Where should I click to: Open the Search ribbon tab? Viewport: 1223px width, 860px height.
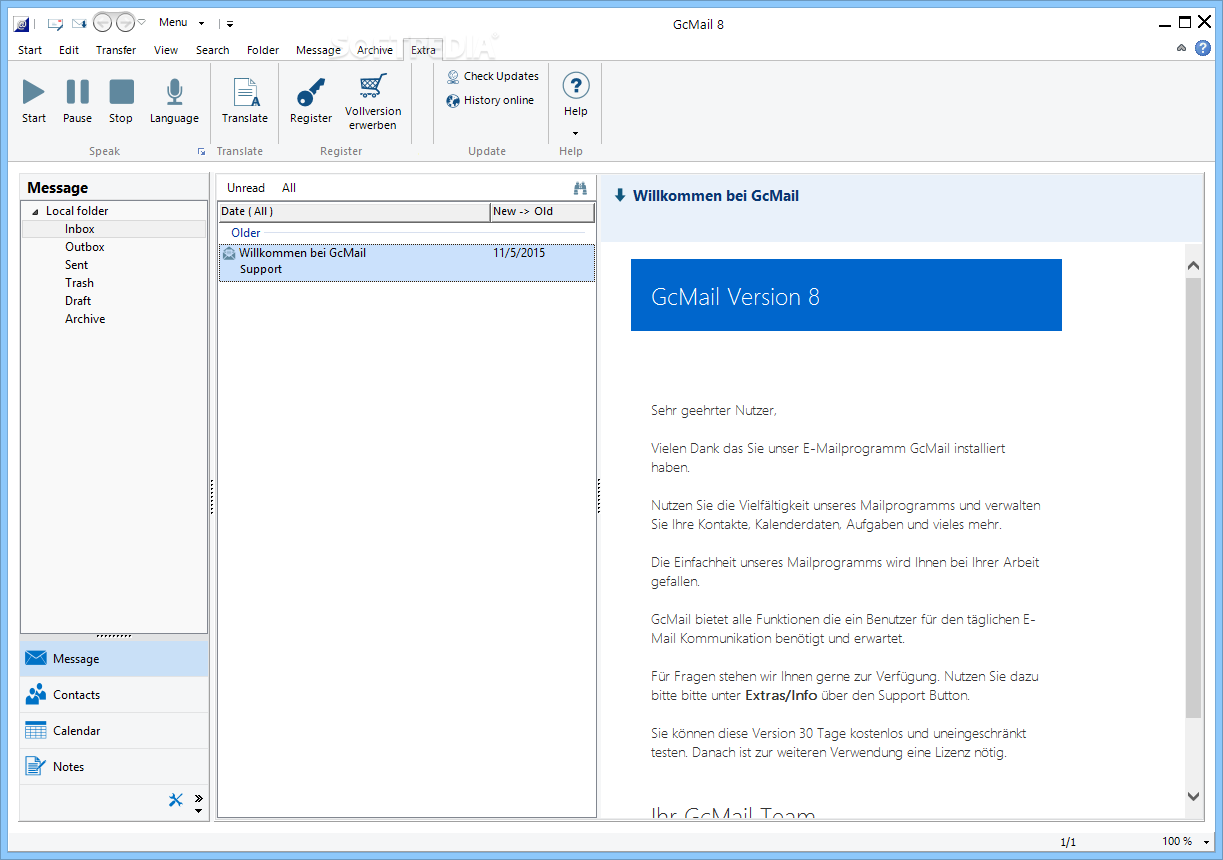(212, 50)
